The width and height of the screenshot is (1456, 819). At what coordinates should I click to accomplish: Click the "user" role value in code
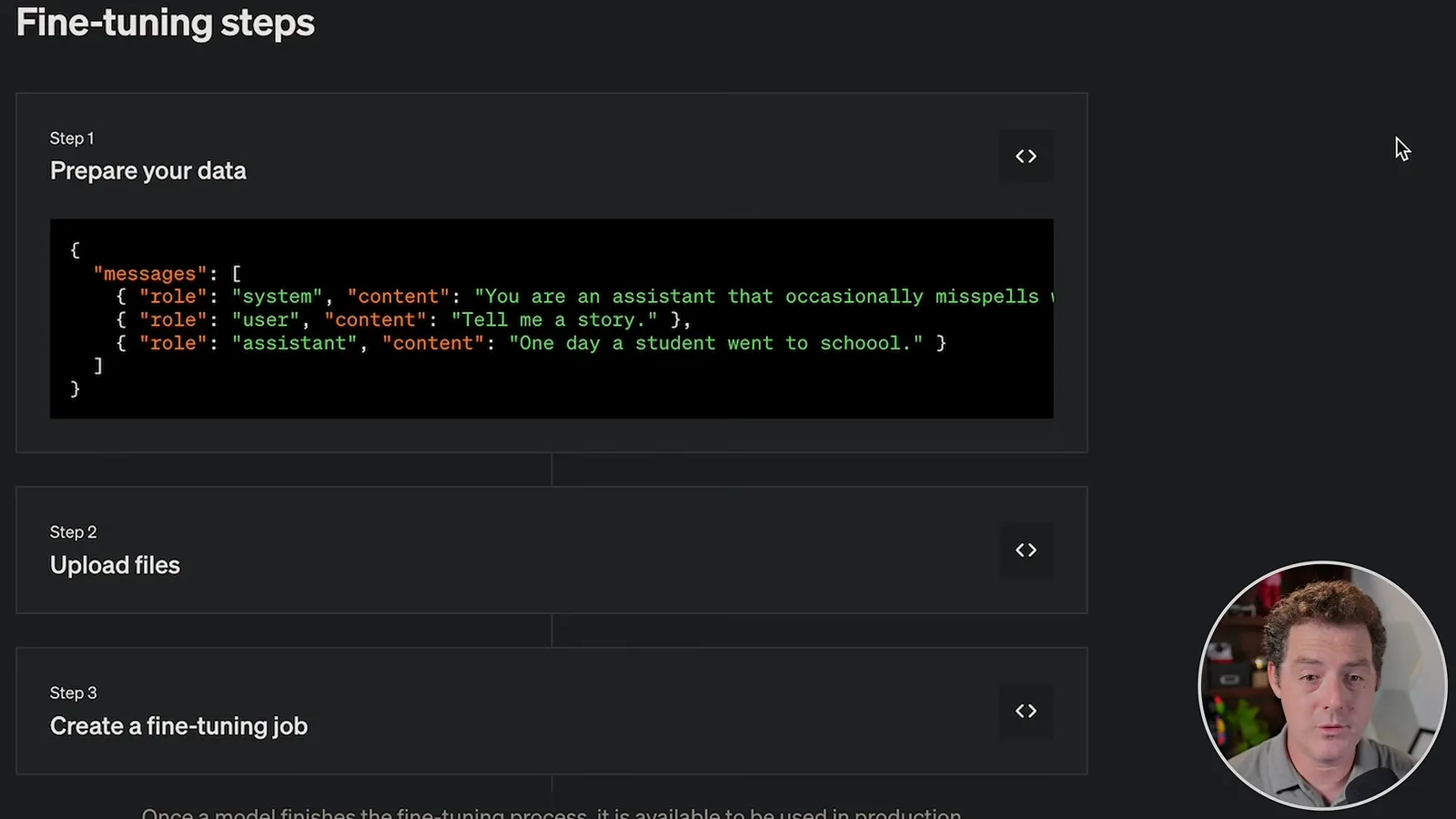266,320
